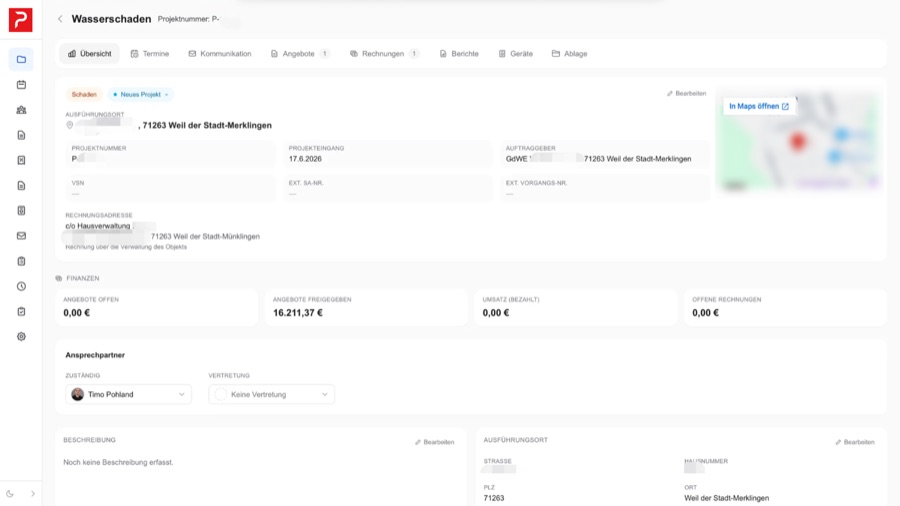Click the Umsatz (bezahlt) card
This screenshot has width=900, height=506.
click(576, 308)
